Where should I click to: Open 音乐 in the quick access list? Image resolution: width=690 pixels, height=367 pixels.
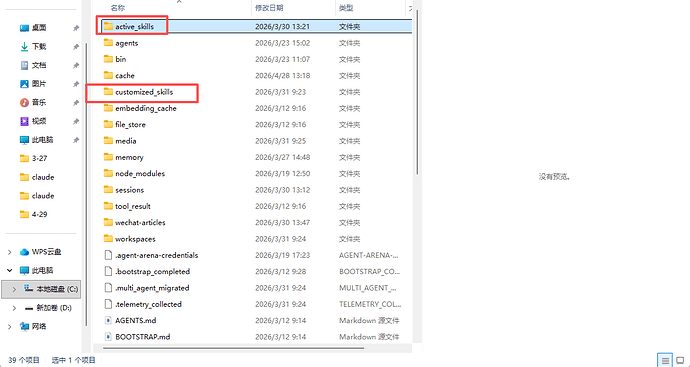coord(39,102)
